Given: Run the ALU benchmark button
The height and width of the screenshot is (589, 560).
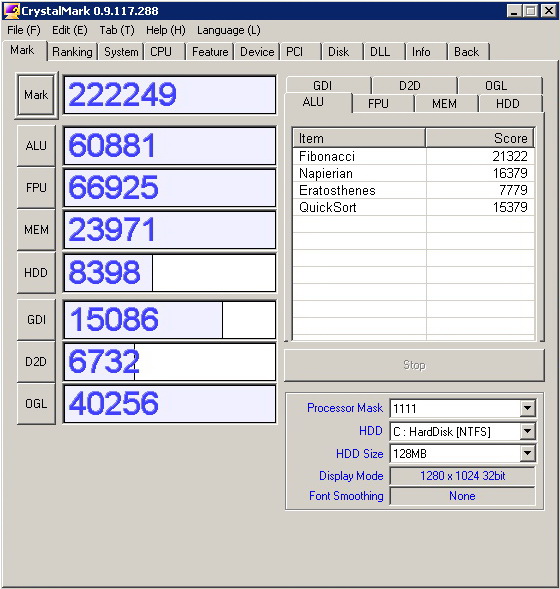Looking at the screenshot, I should pos(36,146).
